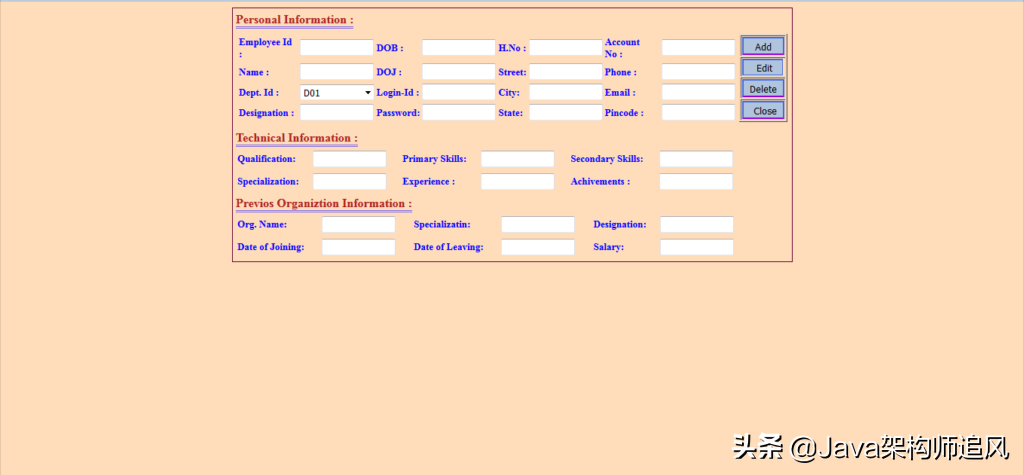The height and width of the screenshot is (475, 1024).
Task: Select the Org. Name input field
Action: coord(359,225)
